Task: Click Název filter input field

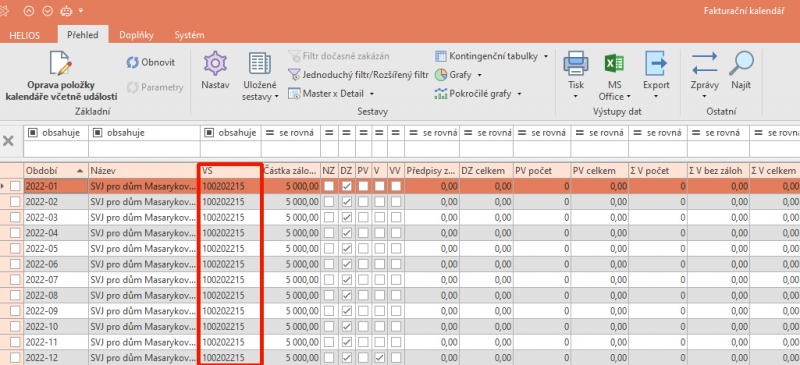Action: pos(144,149)
